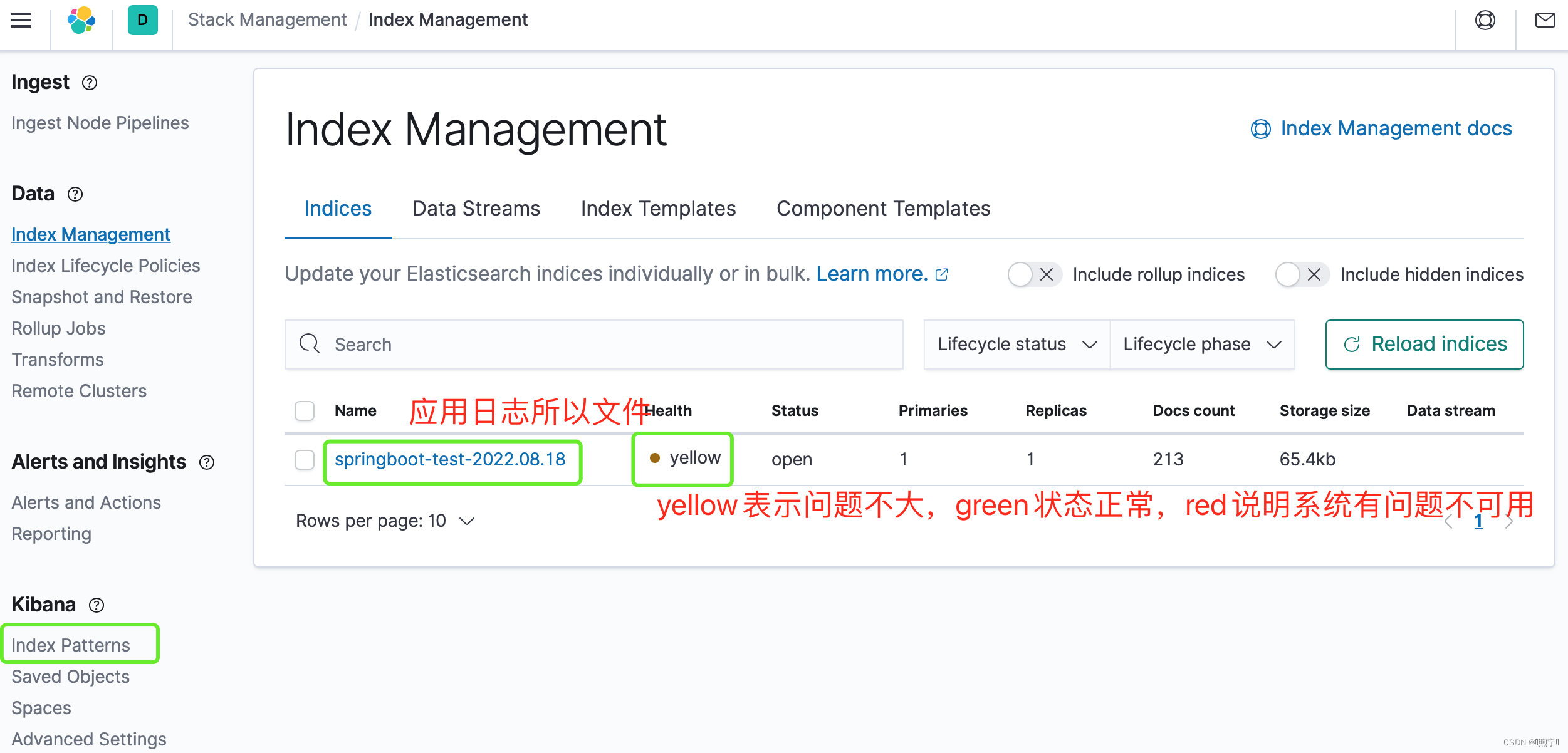
Task: Click the Reload indices button
Action: (x=1424, y=345)
